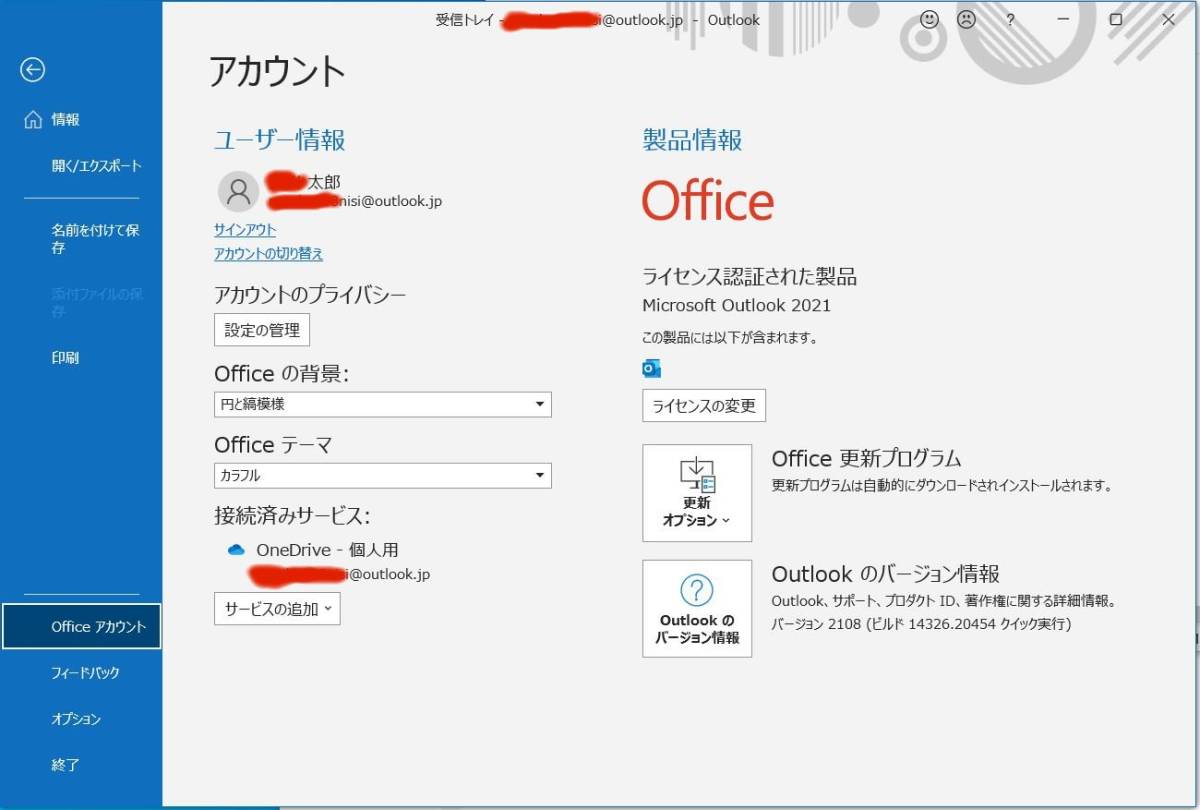The image size is (1200, 810).
Task: Click the アカウントの切り替え link
Action: tap(268, 254)
